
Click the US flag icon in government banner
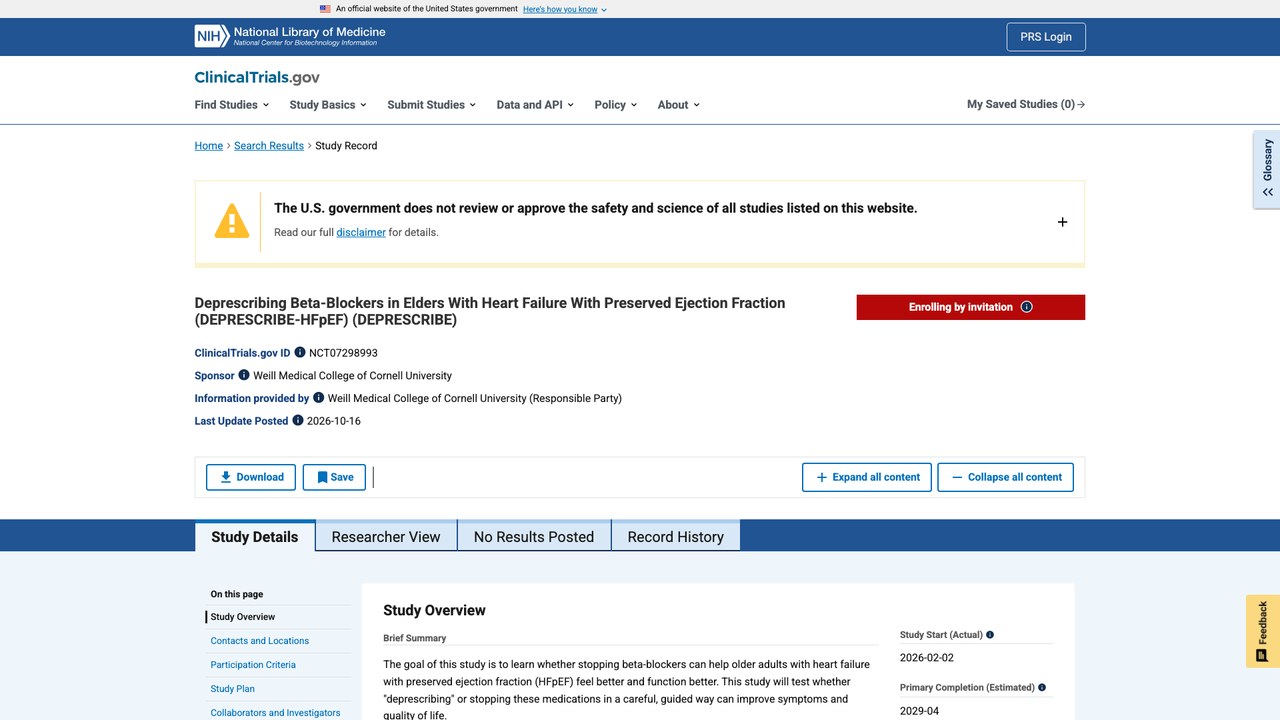[325, 9]
